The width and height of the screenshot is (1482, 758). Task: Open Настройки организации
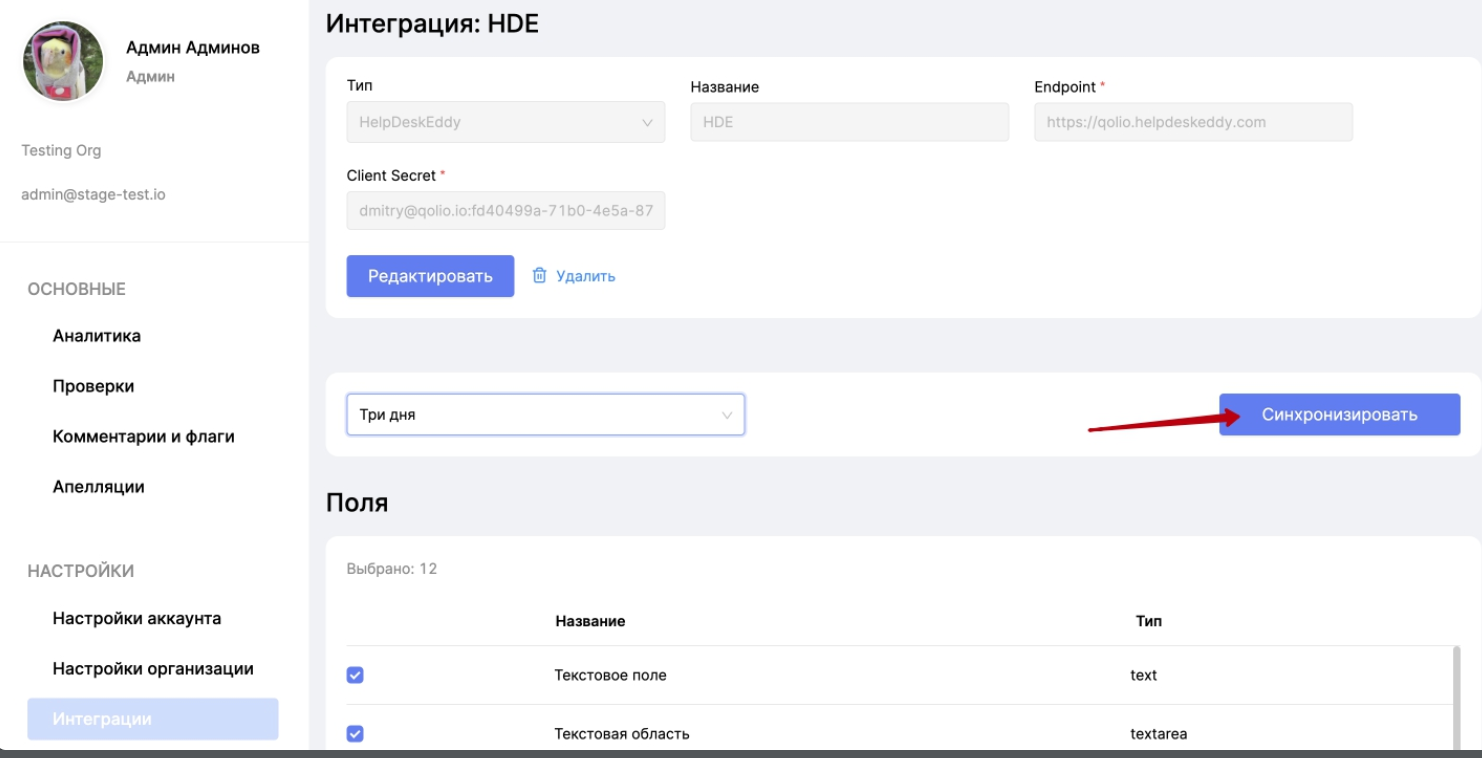click(153, 668)
